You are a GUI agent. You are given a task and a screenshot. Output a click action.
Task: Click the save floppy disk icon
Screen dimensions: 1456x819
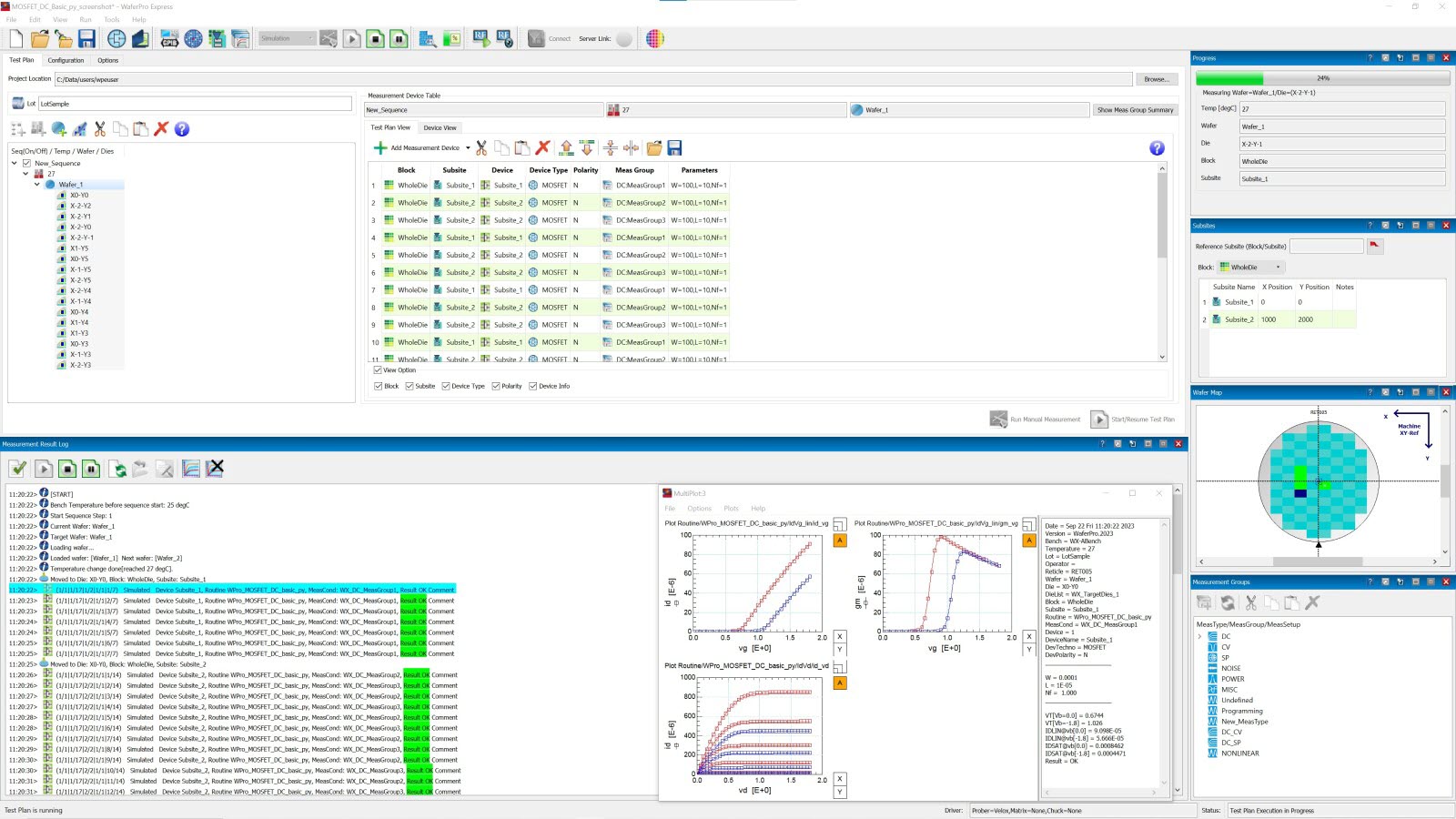[x=86, y=38]
